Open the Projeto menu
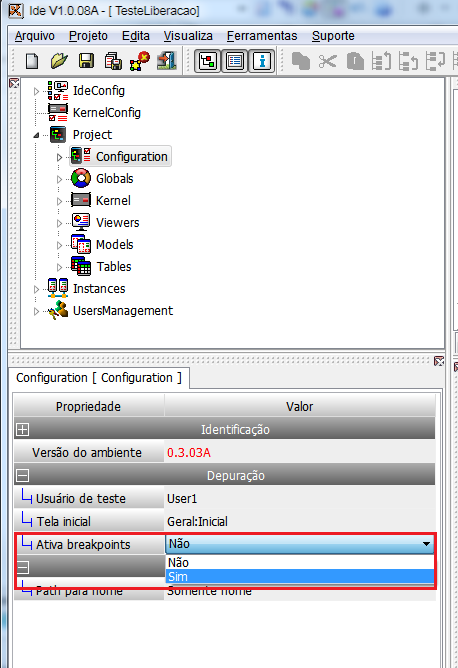The image size is (458, 668). coord(89,36)
